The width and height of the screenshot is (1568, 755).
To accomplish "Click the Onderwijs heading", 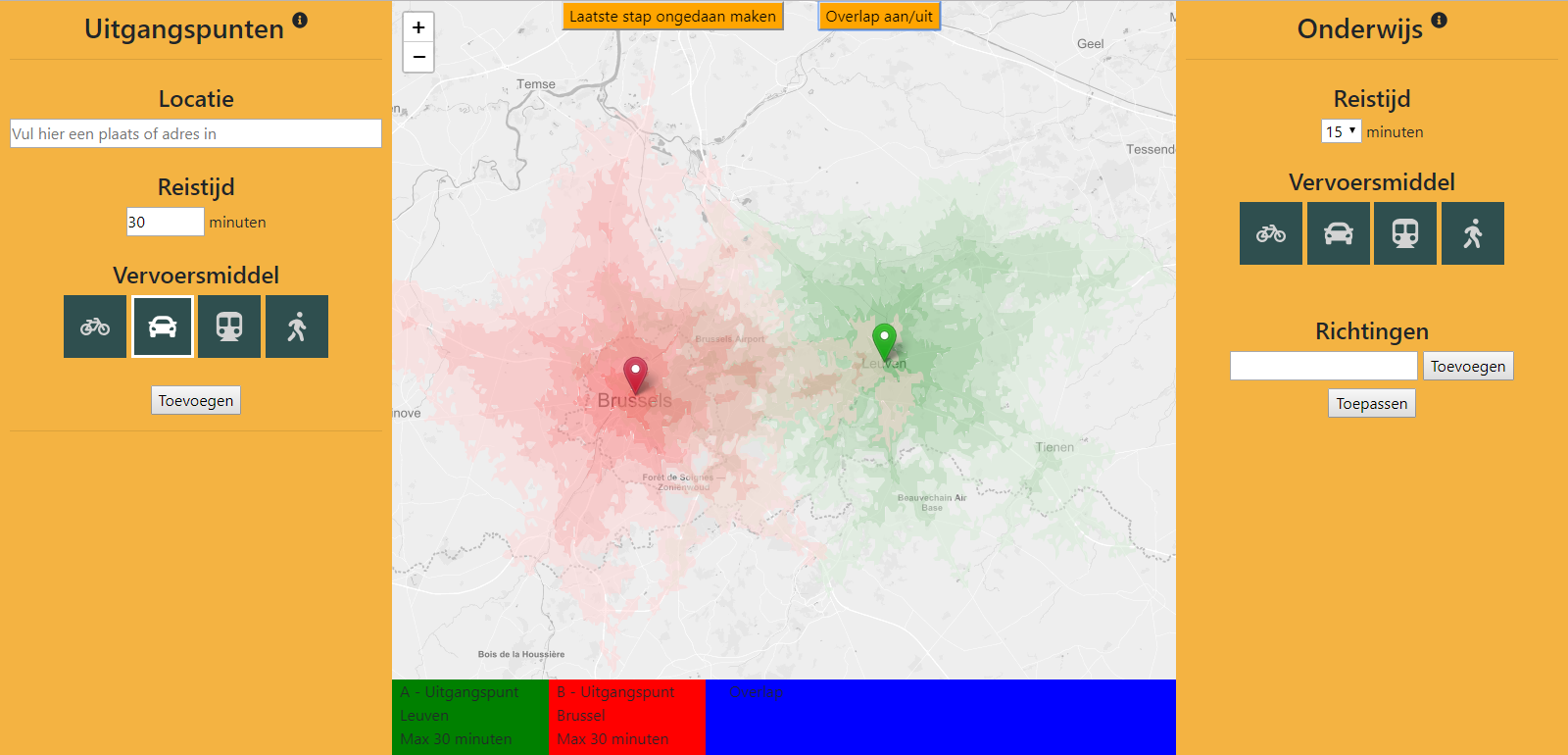I will click(x=1360, y=29).
